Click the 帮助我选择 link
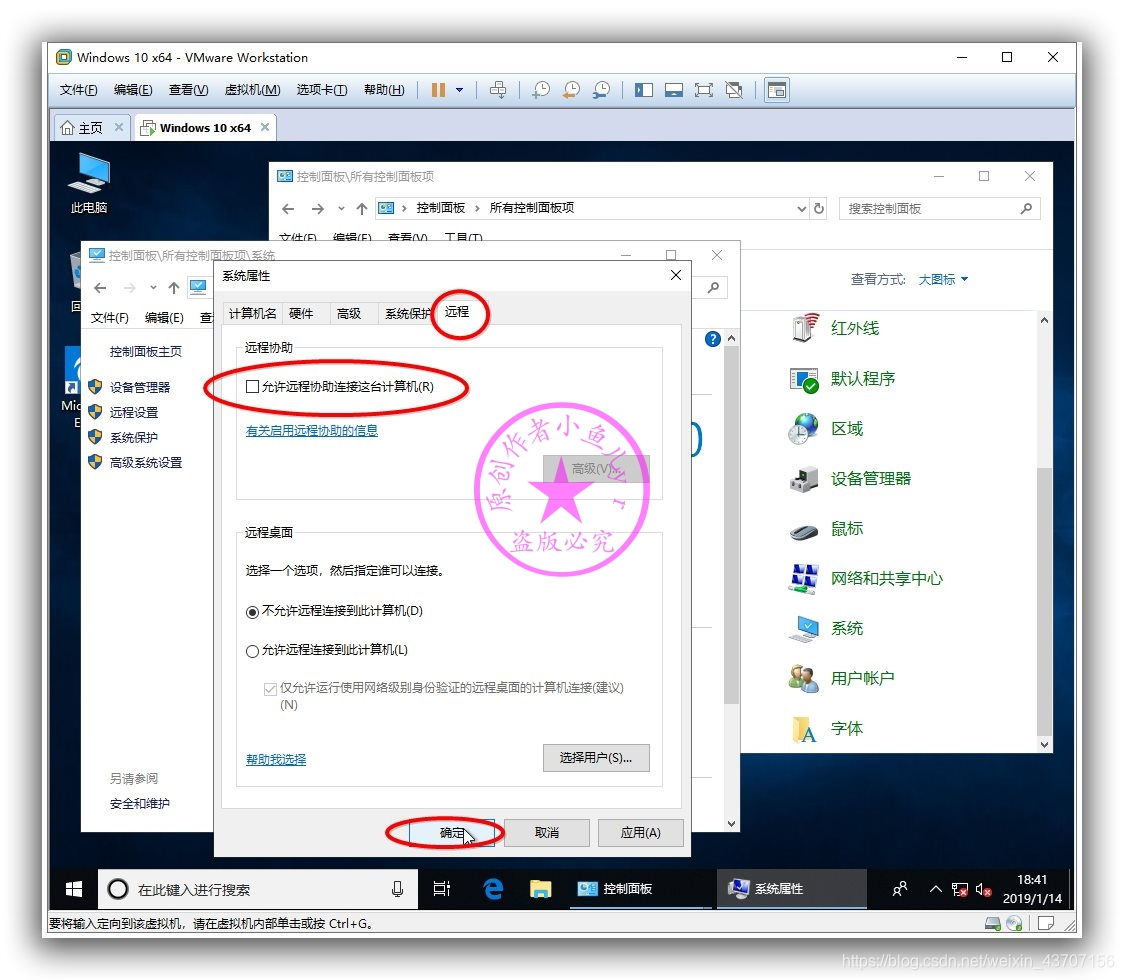The image size is (1124, 980). tap(275, 758)
